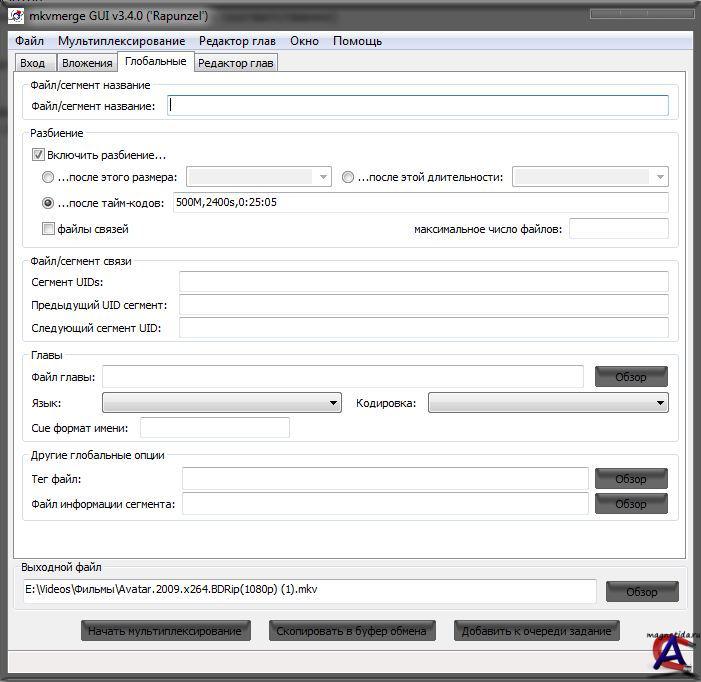
Task: Click the тайм-кодов field with 500M,2400s,0:25:05
Action: coord(421,203)
